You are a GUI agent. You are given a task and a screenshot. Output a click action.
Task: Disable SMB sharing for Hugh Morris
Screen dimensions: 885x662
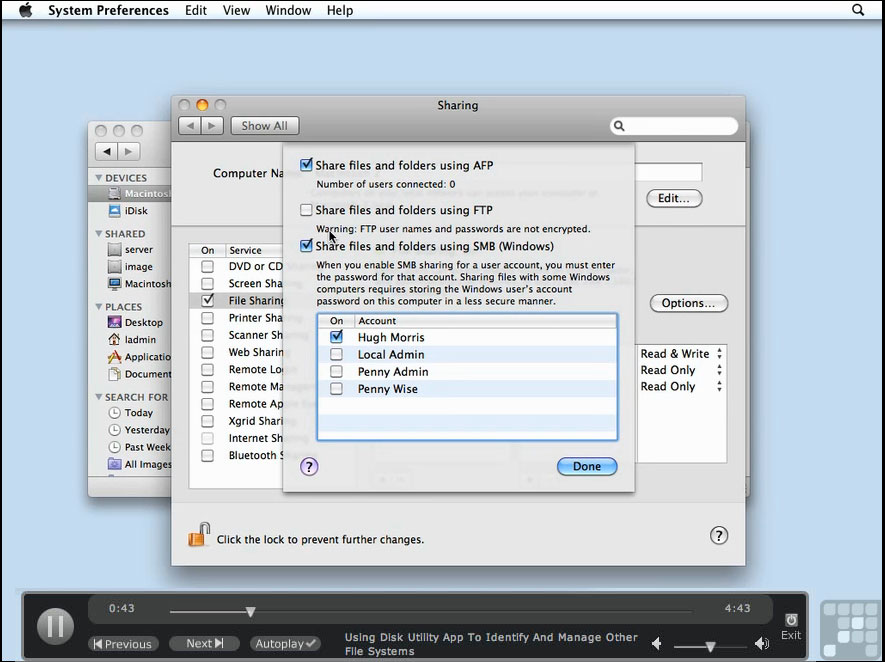click(336, 337)
